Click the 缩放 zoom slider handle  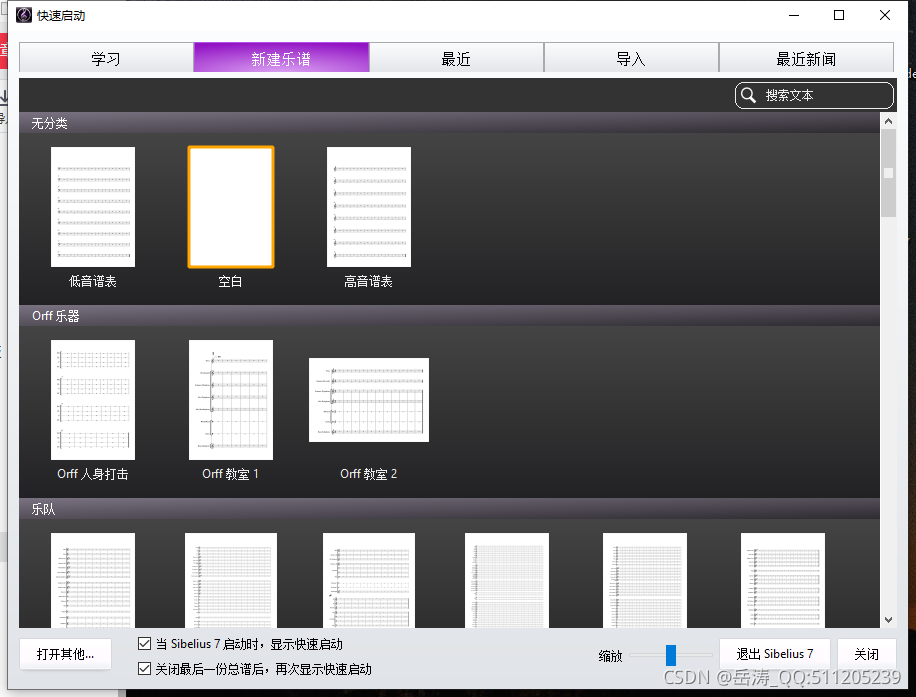[671, 655]
